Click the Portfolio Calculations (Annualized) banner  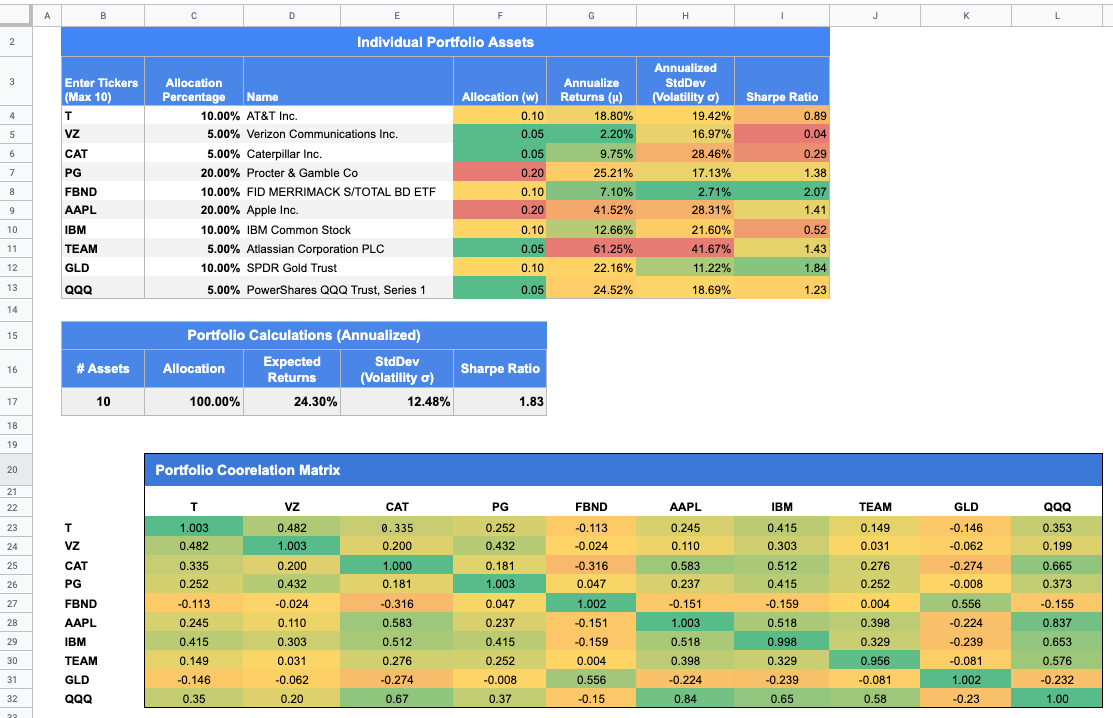tap(304, 335)
